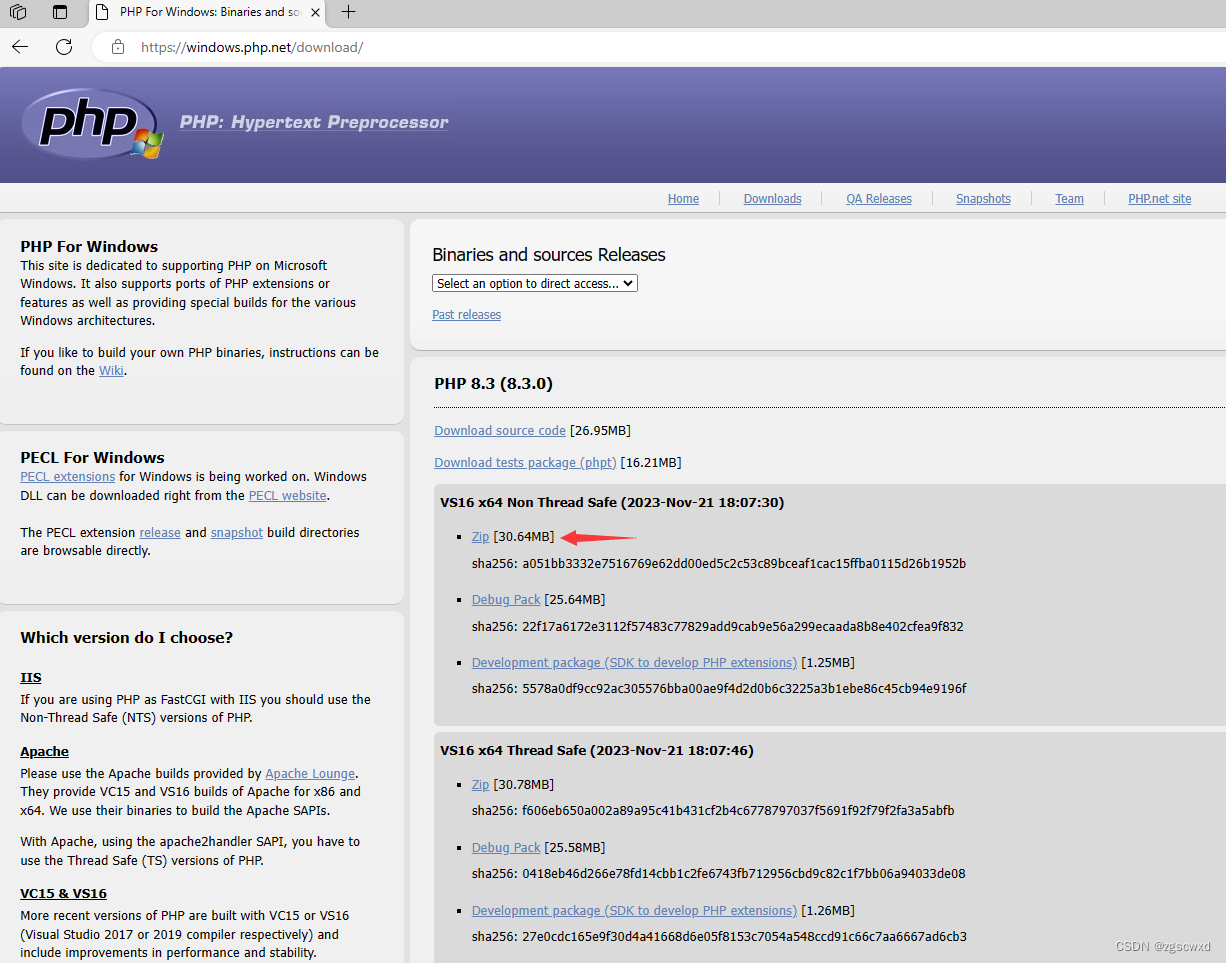Viewport: 1226px width, 963px height.
Task: Click the Wiki link
Action: pyautogui.click(x=111, y=371)
